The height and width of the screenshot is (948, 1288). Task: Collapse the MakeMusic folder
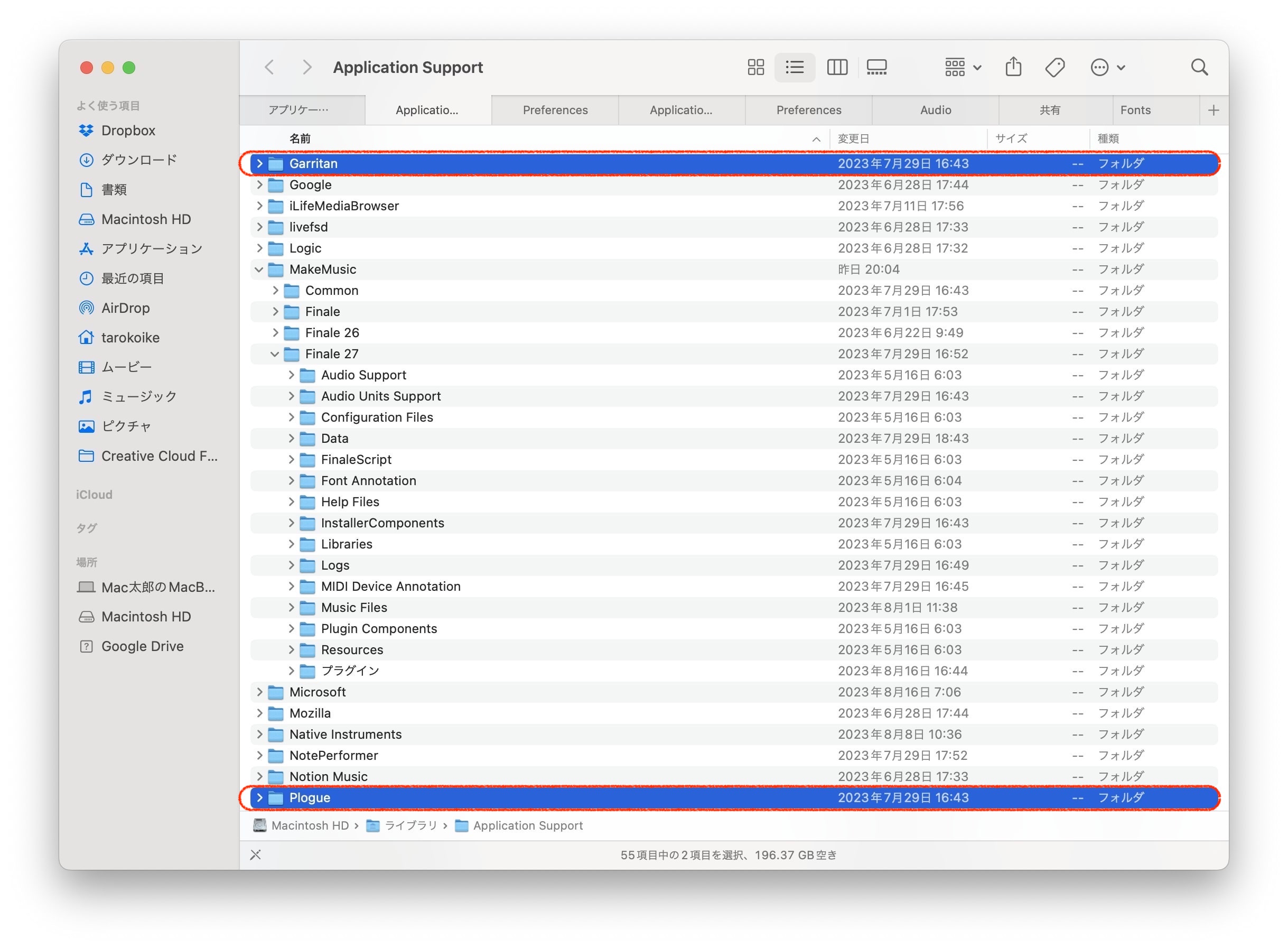click(259, 269)
